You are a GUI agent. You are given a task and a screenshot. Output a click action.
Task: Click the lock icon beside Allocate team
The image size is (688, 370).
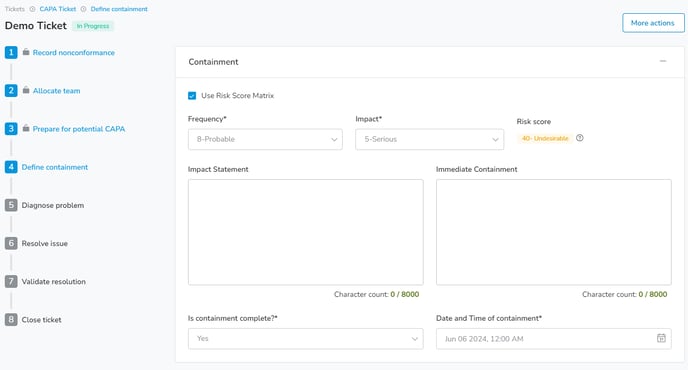pyautogui.click(x=26, y=90)
